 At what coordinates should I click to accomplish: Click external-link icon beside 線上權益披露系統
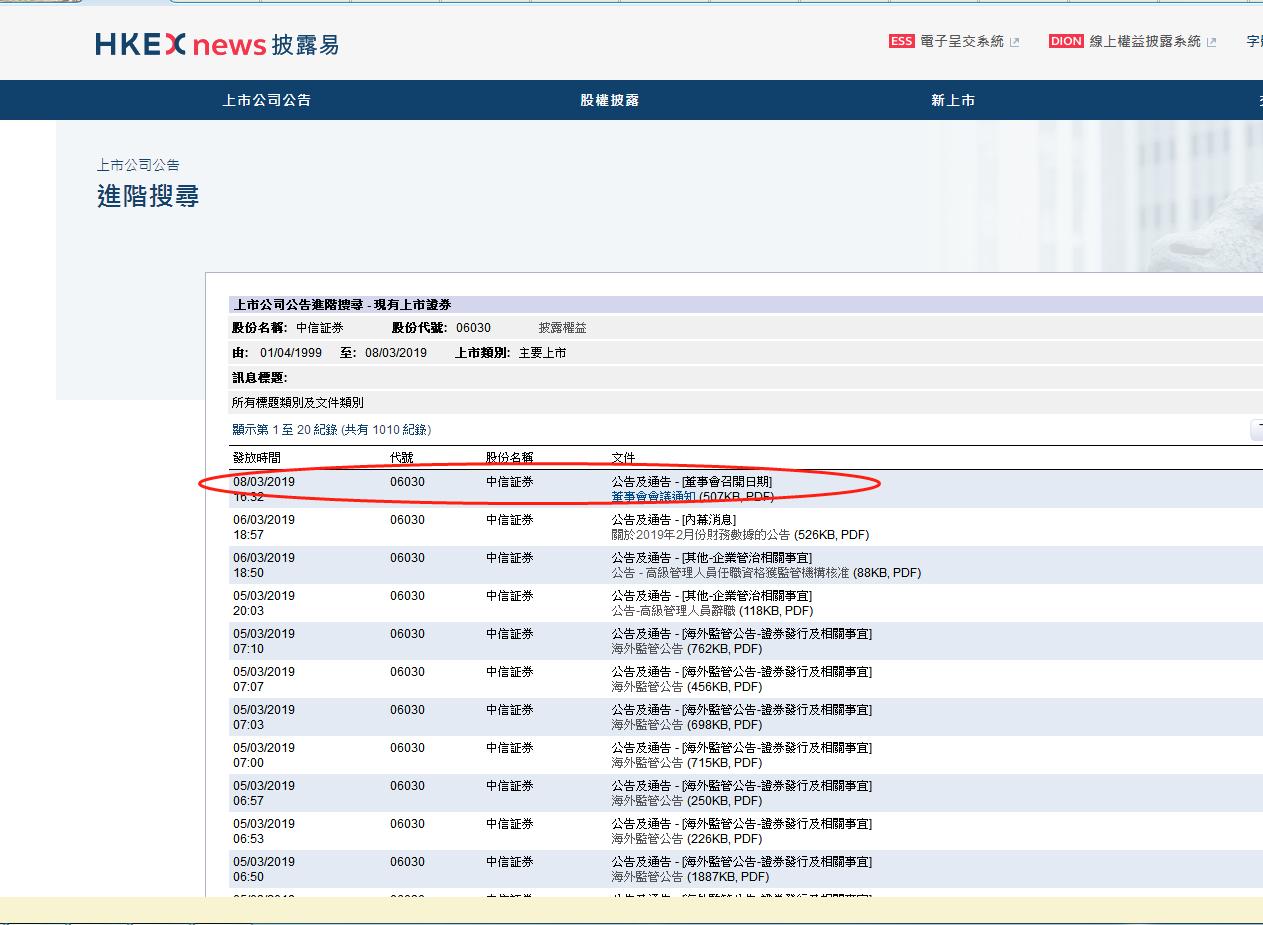click(1212, 42)
